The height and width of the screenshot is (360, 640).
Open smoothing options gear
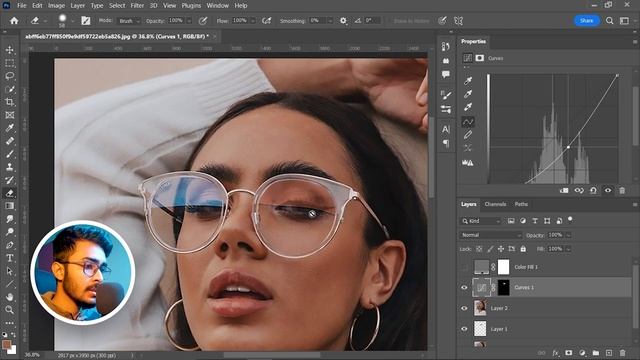[343, 20]
